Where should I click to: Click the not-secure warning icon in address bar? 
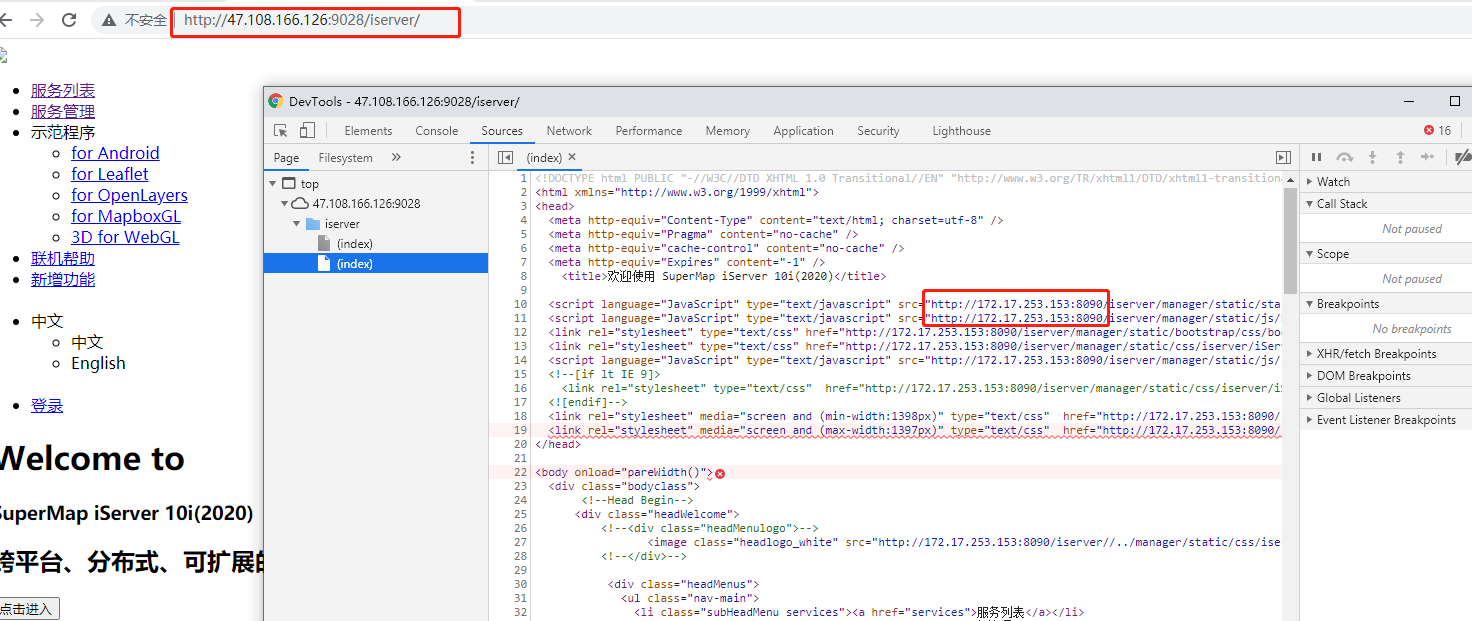coord(109,20)
